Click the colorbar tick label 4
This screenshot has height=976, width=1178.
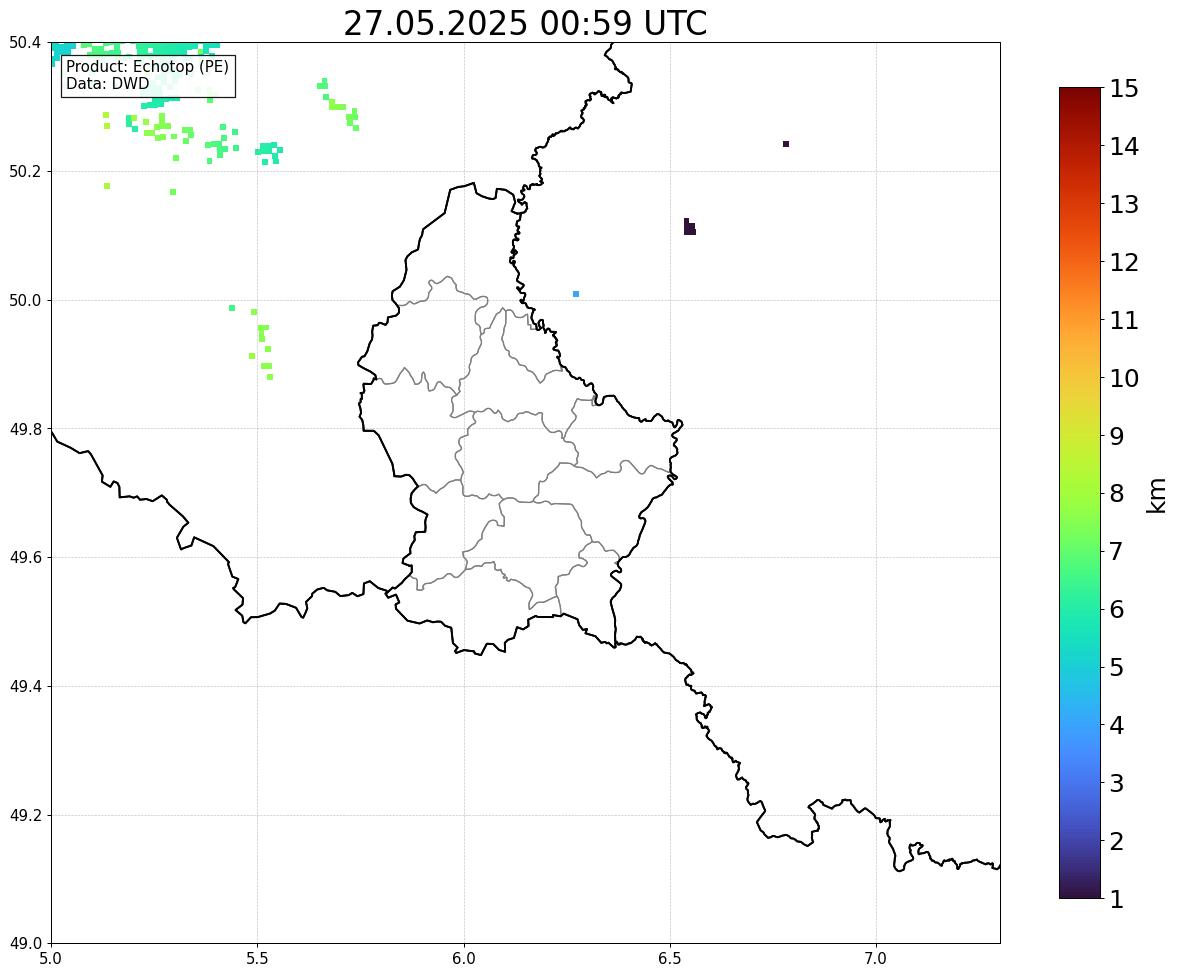click(1117, 725)
